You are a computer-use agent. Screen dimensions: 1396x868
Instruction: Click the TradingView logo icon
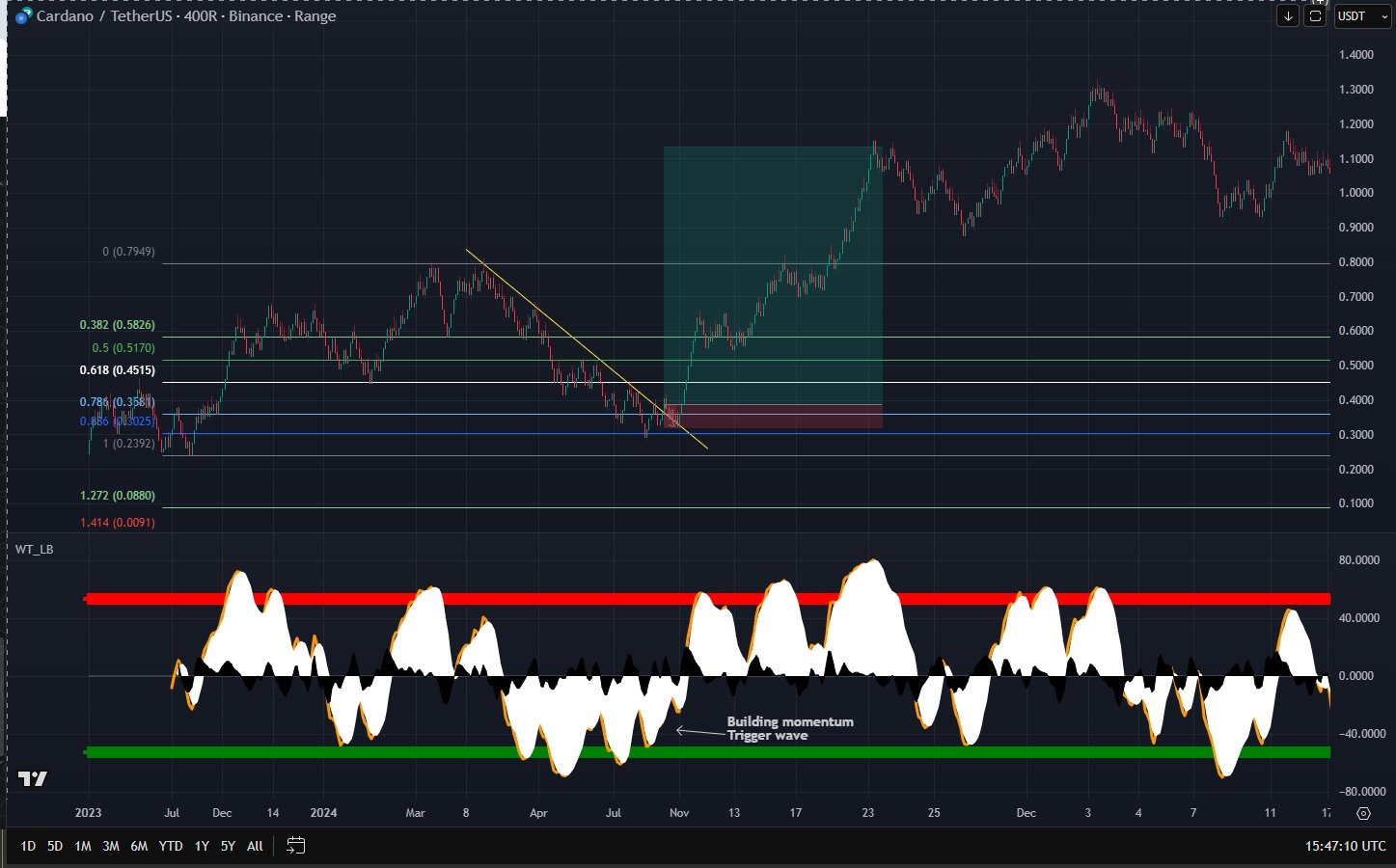(x=32, y=779)
